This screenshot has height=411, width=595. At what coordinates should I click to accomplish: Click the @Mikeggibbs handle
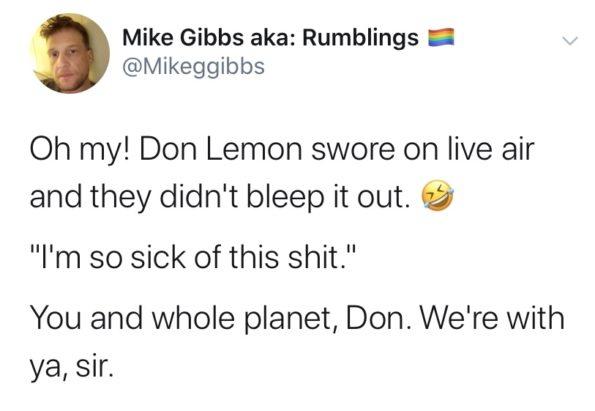click(193, 66)
